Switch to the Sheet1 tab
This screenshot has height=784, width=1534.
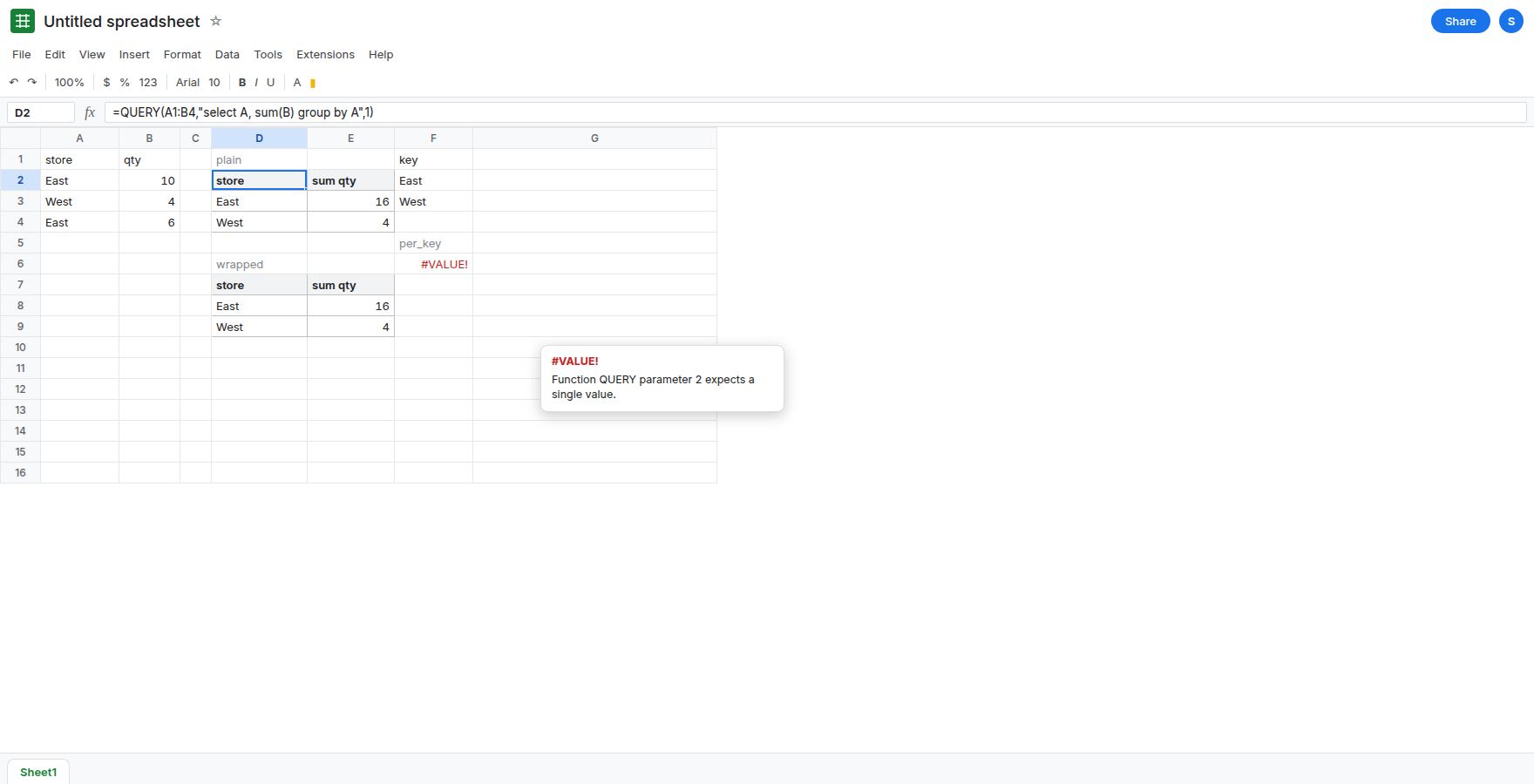tap(38, 772)
